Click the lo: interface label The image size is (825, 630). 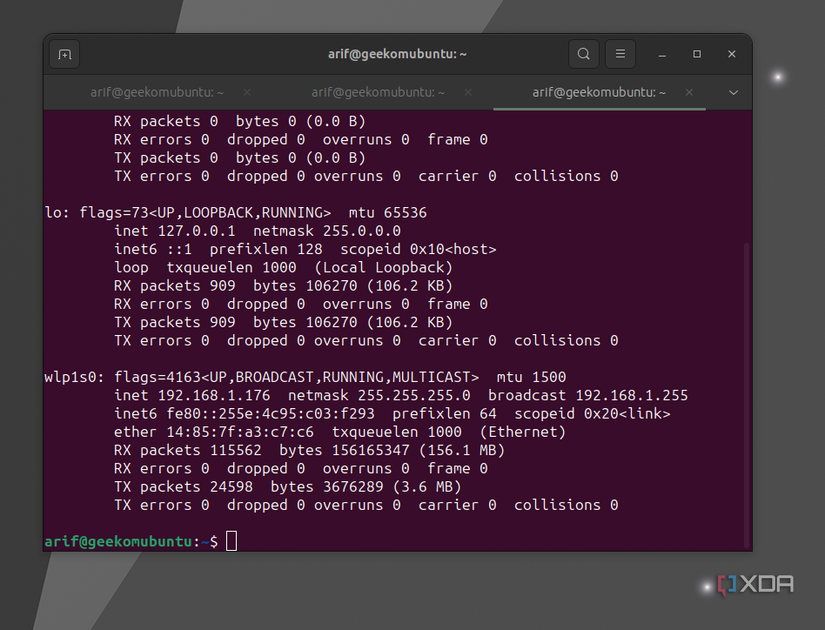[x=57, y=213]
